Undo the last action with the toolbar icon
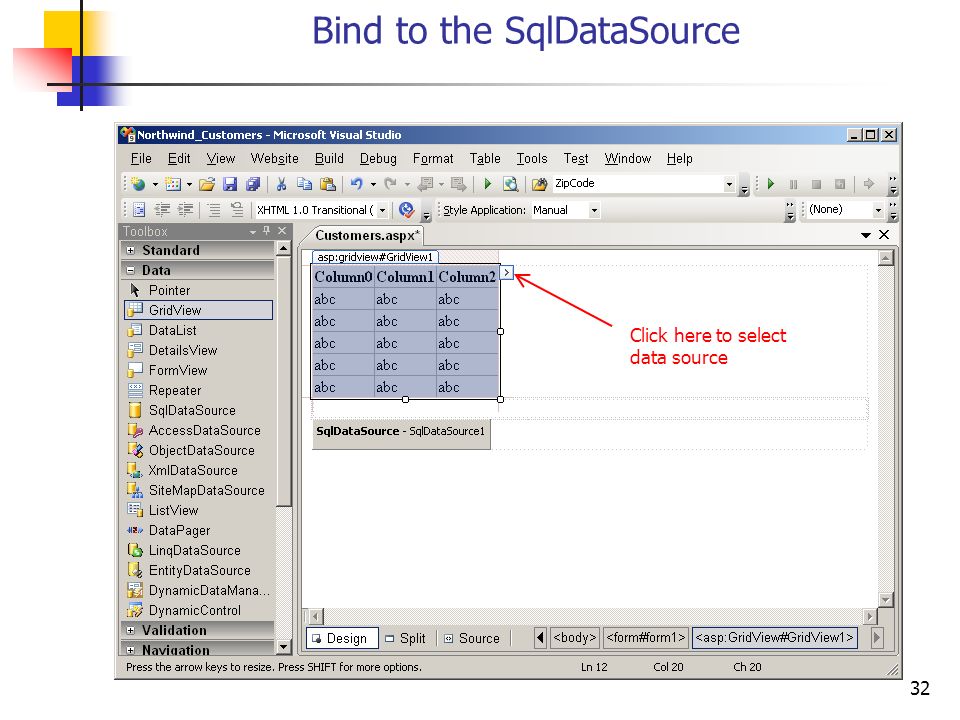This screenshot has height=720, width=960. tap(357, 184)
